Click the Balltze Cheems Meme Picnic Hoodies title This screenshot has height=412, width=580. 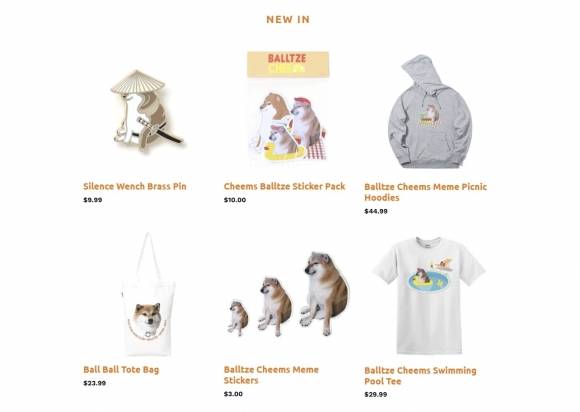(426, 192)
